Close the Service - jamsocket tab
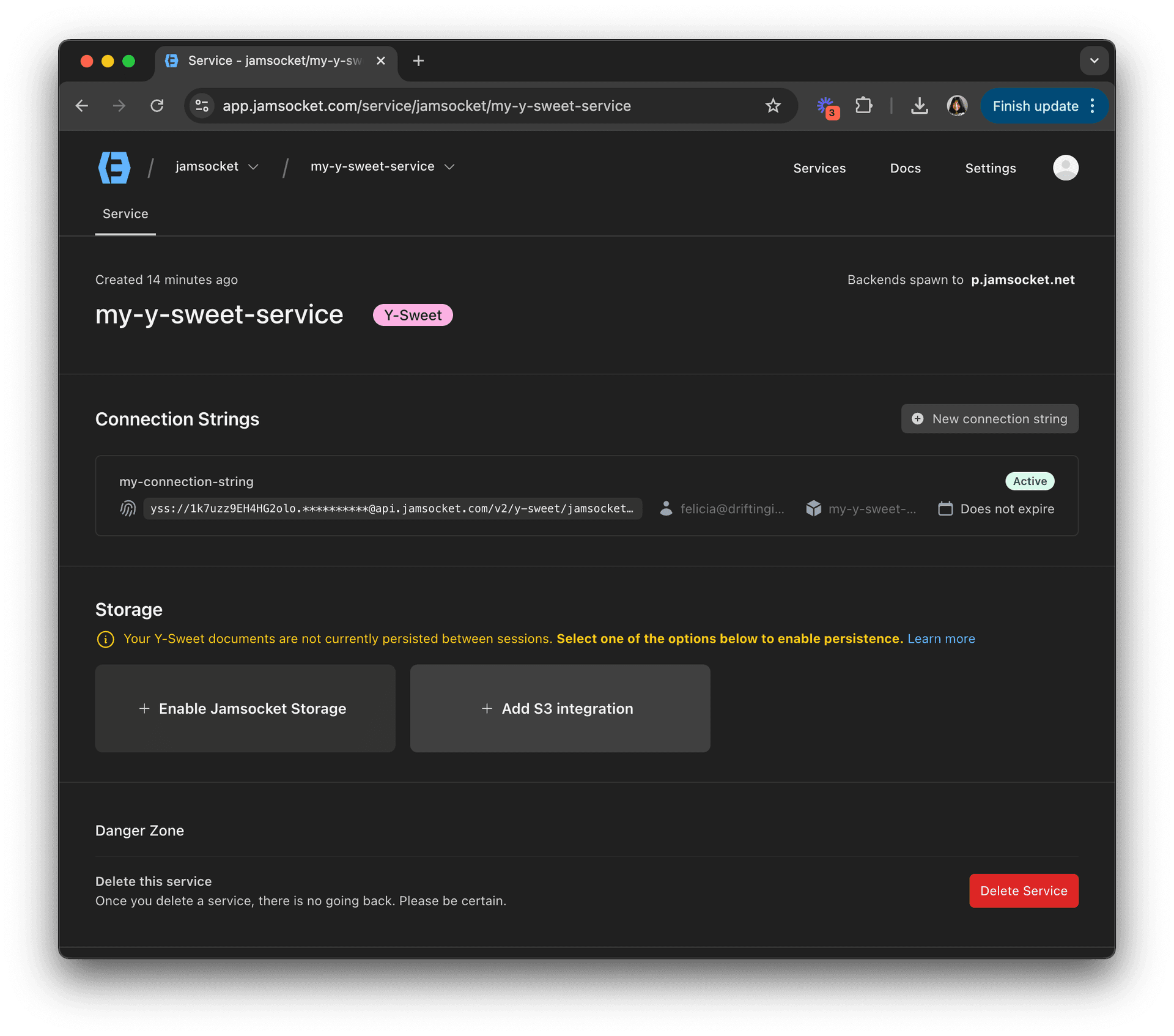Screen dimensions: 1174x1036 point(380,61)
